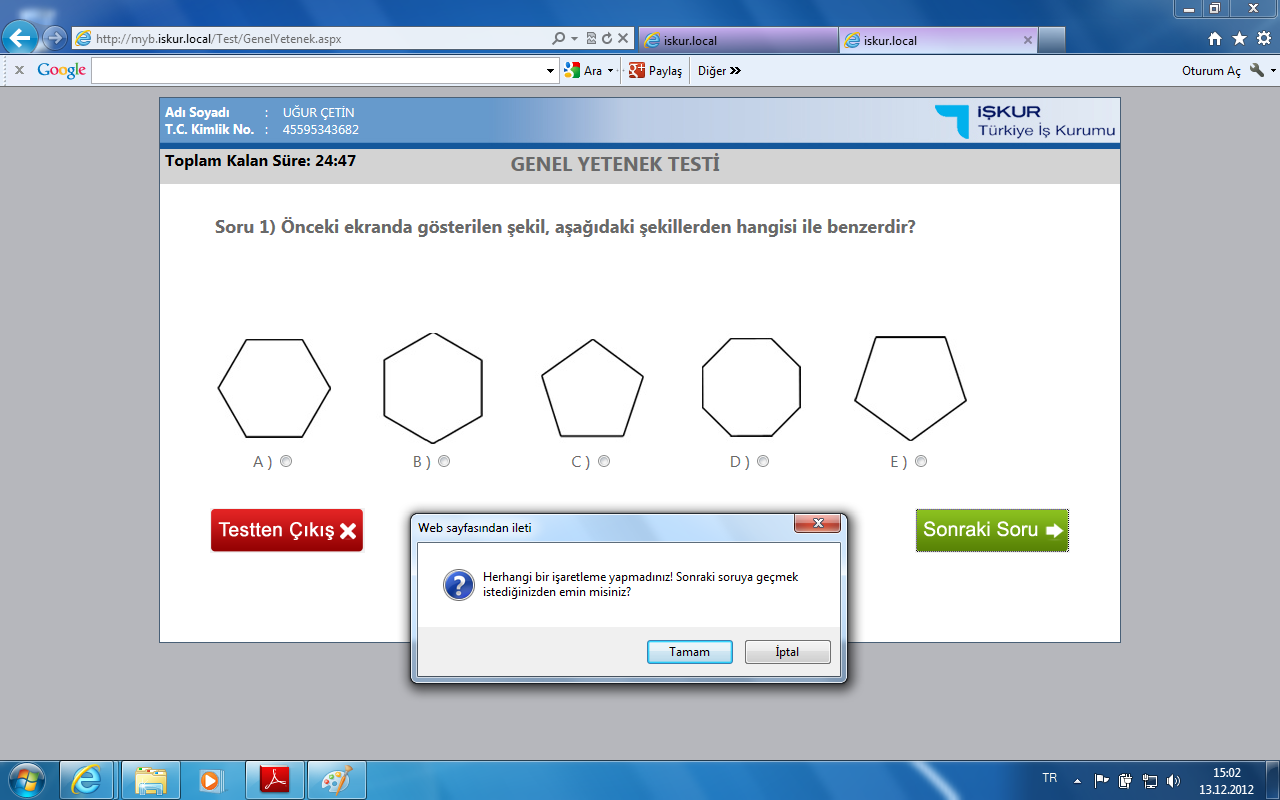The image size is (1280, 800).
Task: Open browser Tools gear icon
Action: coord(1264,39)
